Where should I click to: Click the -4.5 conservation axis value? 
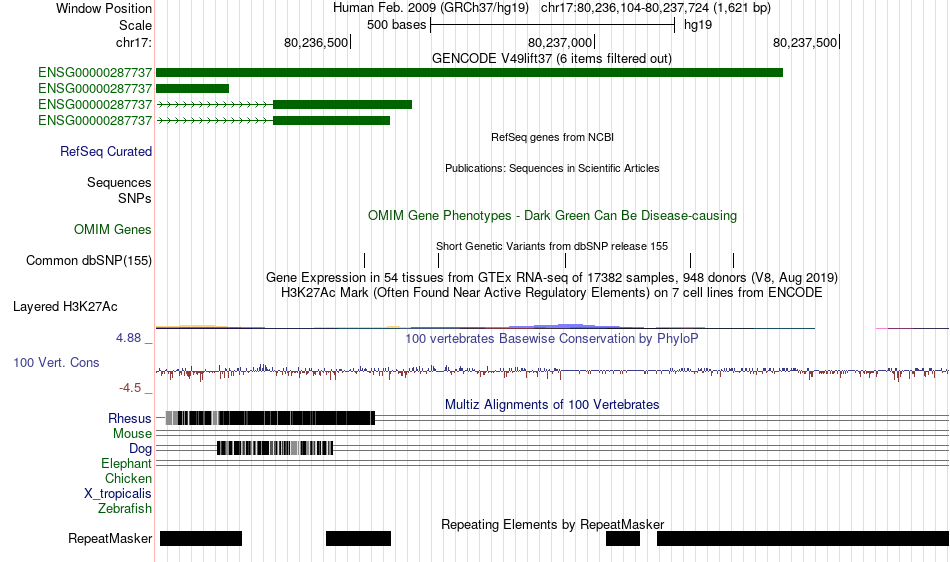[130, 388]
